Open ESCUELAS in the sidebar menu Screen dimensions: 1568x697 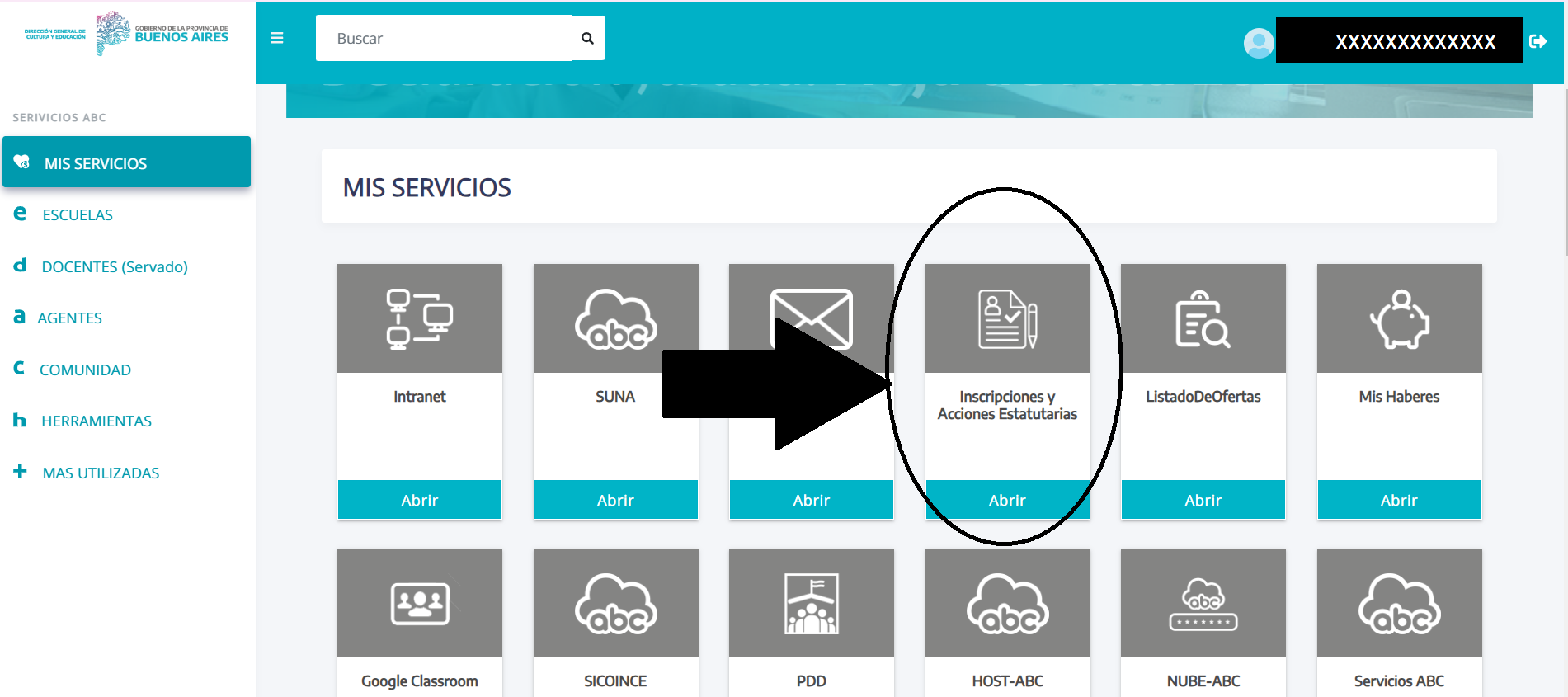78,214
